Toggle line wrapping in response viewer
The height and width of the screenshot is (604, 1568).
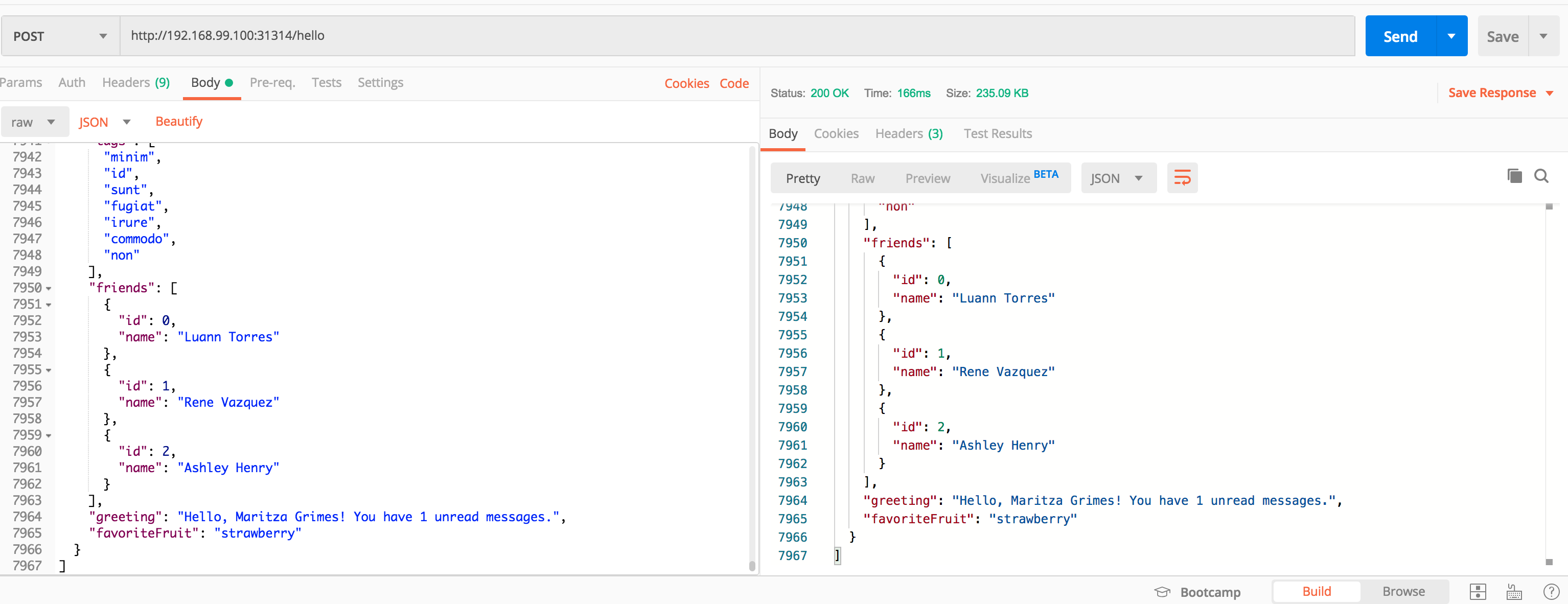click(1182, 178)
